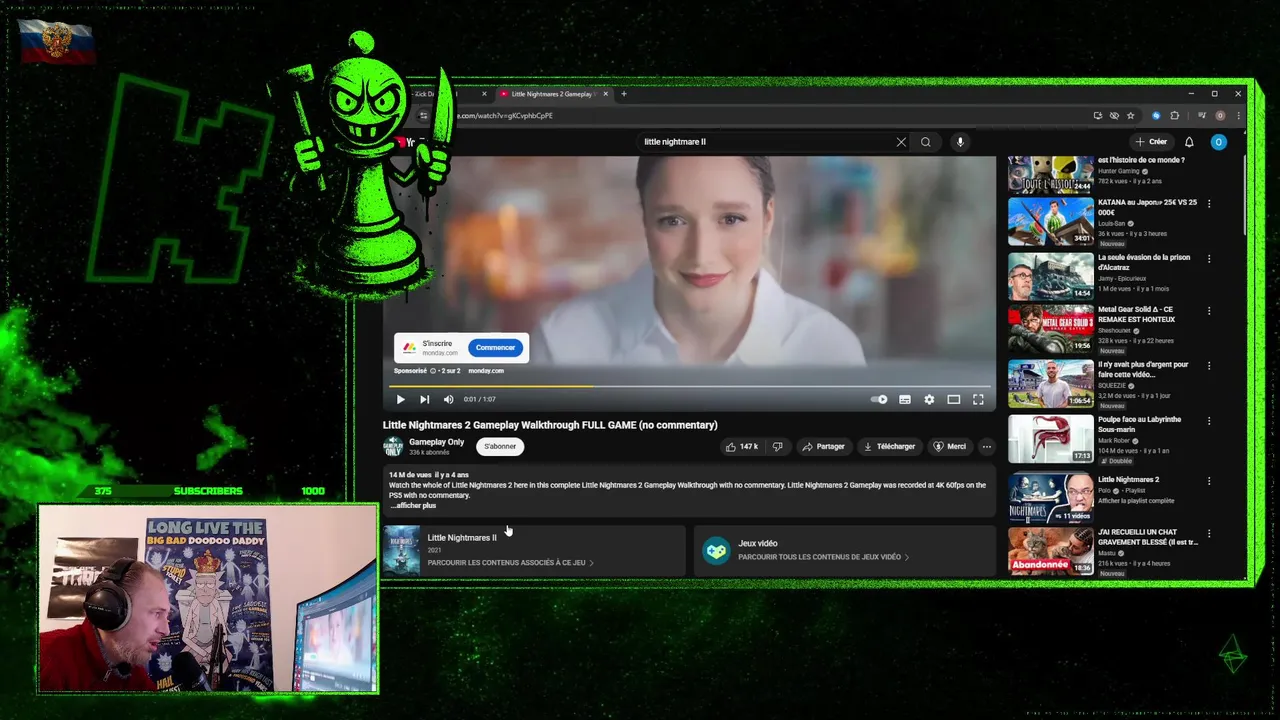Skip to the next video
1280x720 pixels.
(x=424, y=399)
